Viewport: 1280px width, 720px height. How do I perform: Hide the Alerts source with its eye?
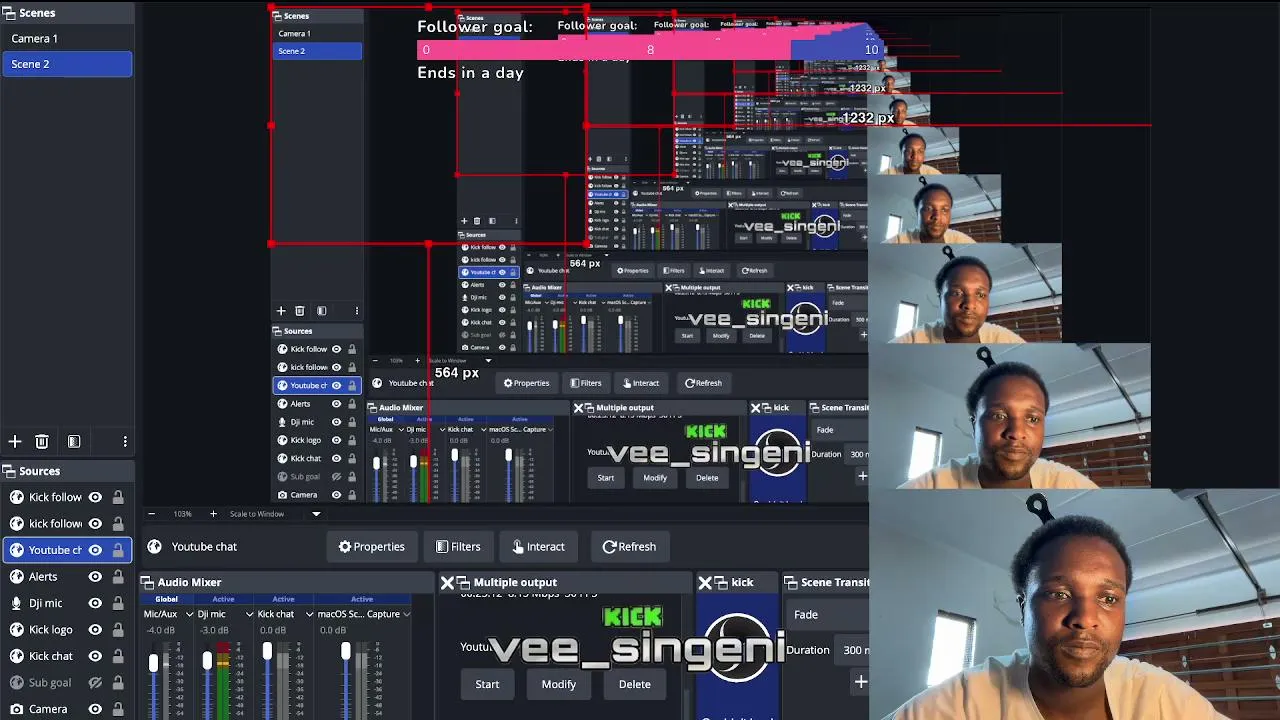click(x=95, y=577)
